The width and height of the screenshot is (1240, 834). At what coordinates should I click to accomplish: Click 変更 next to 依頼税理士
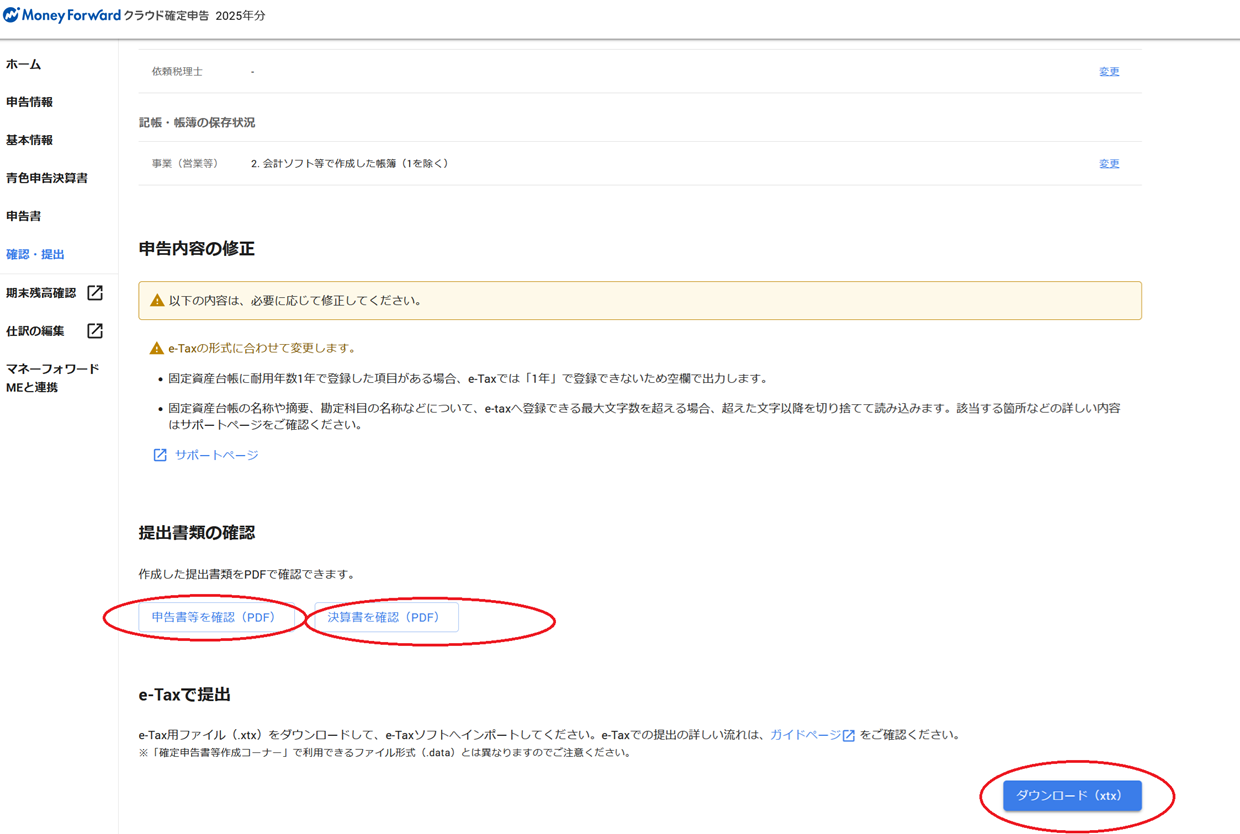pyautogui.click(x=1108, y=71)
